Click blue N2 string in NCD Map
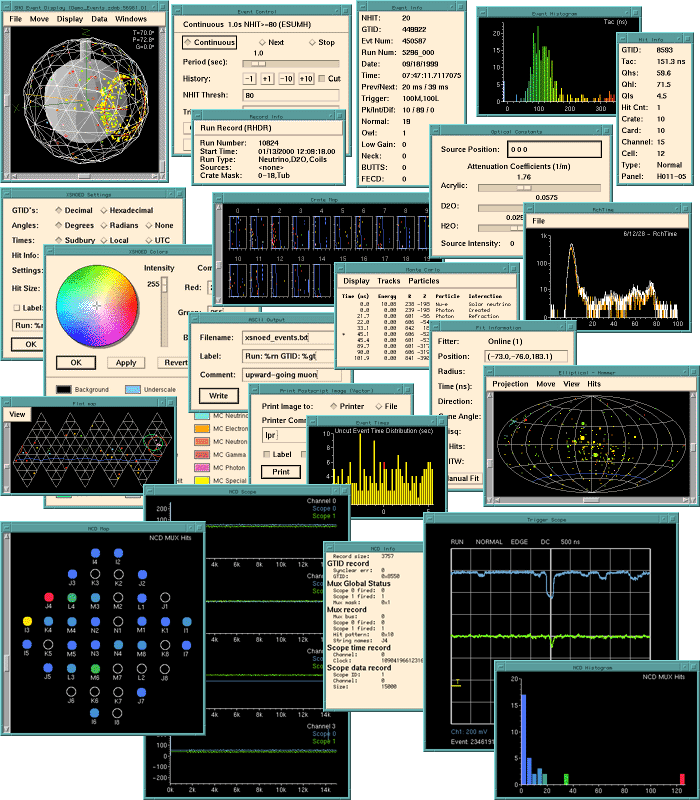 pos(95,621)
